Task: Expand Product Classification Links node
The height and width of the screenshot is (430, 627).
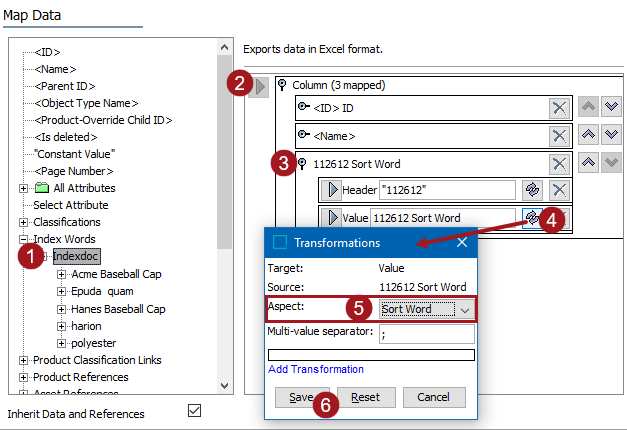Action: (23, 360)
